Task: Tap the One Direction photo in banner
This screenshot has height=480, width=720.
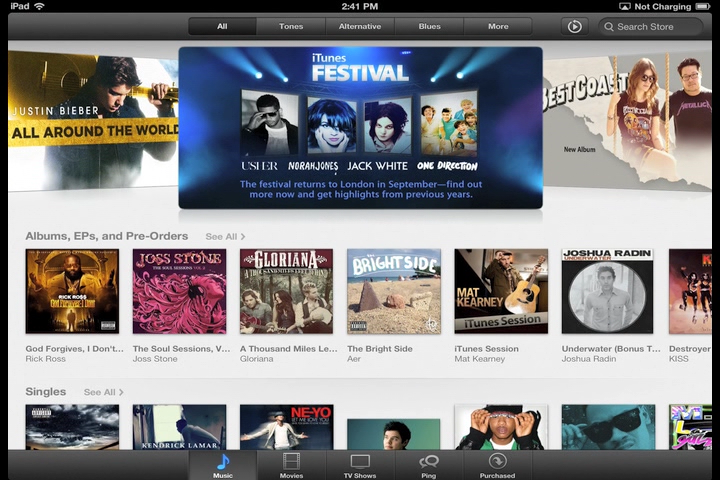Action: (449, 123)
